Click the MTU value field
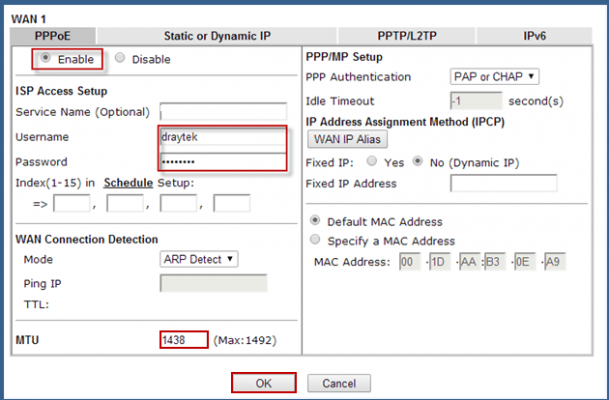Viewport: 609px width, 400px height. pyautogui.click(x=183, y=341)
